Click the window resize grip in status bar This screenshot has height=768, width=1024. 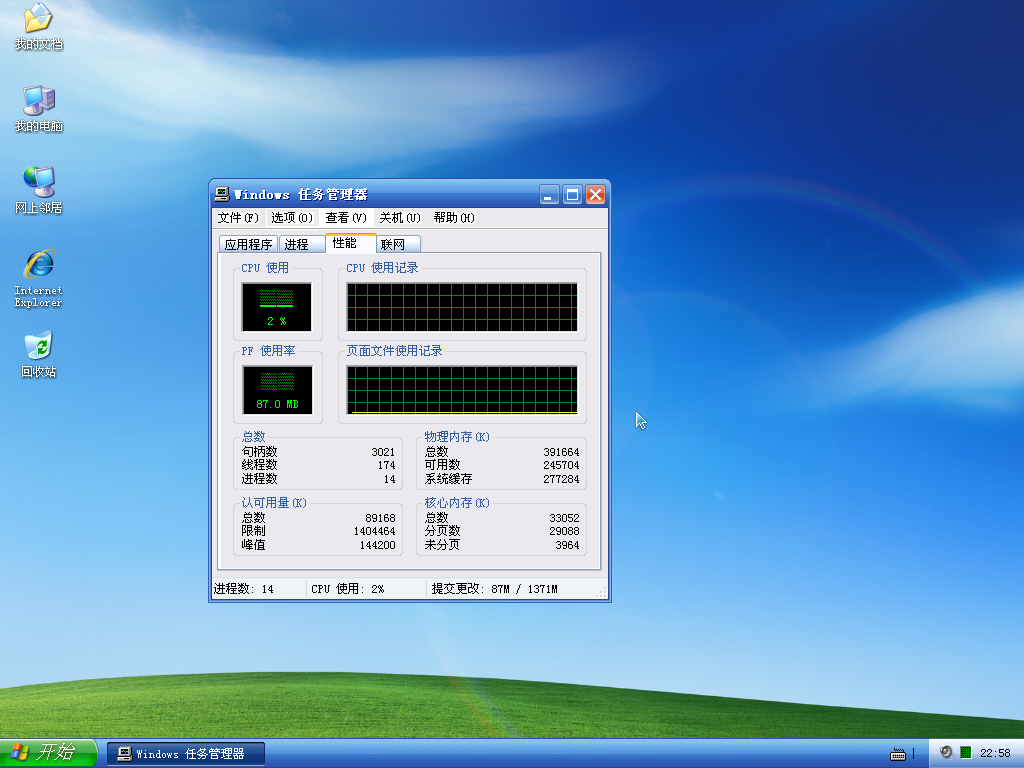tap(601, 592)
